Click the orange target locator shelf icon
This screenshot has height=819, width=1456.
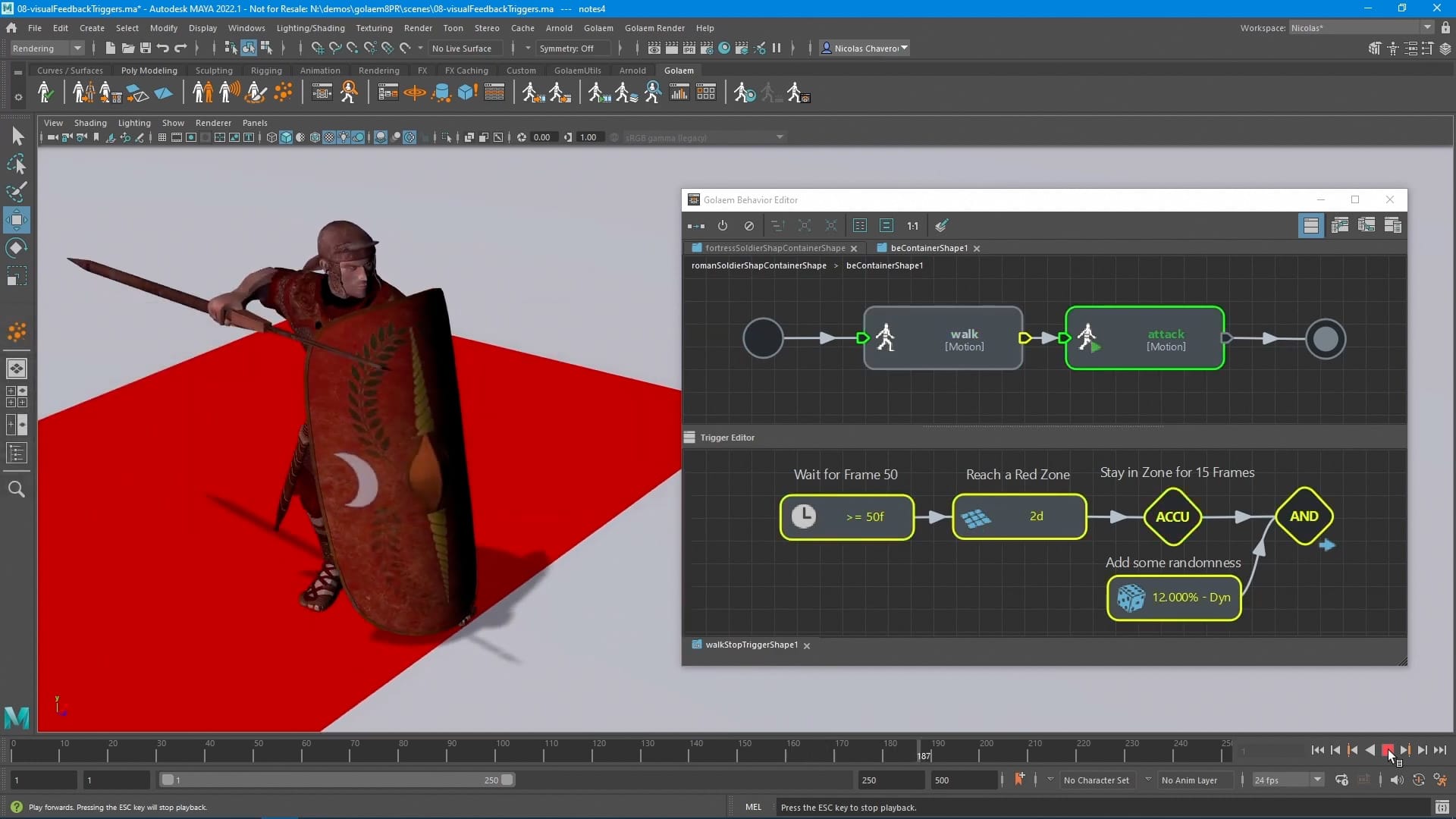tap(414, 93)
